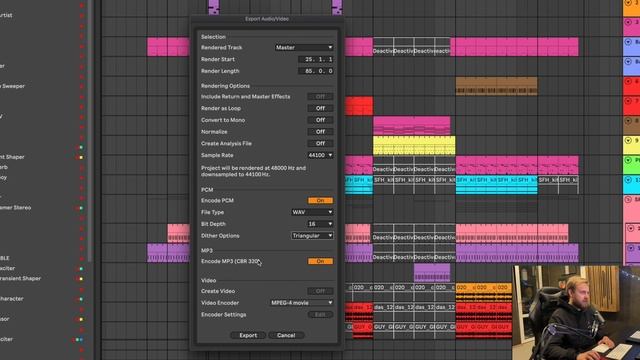
Task: Click the webcam video overlay thumbnail
Action: (576, 313)
